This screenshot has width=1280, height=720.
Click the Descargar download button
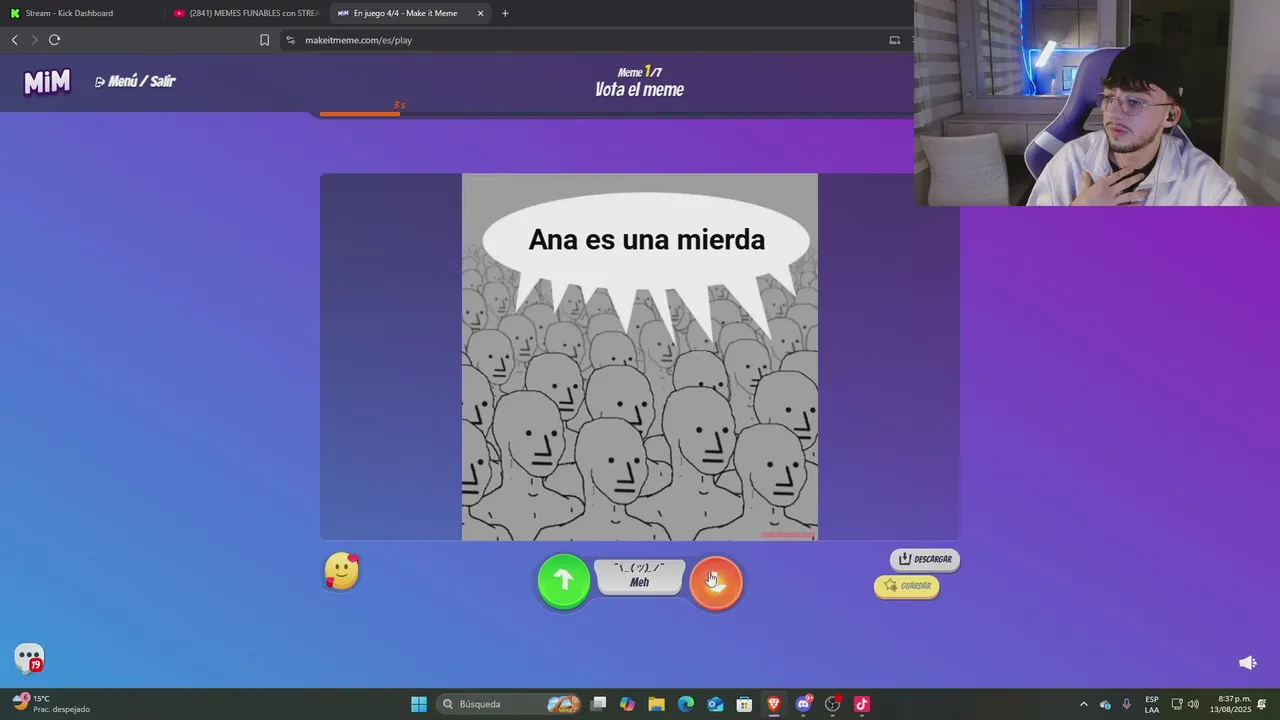coord(925,559)
